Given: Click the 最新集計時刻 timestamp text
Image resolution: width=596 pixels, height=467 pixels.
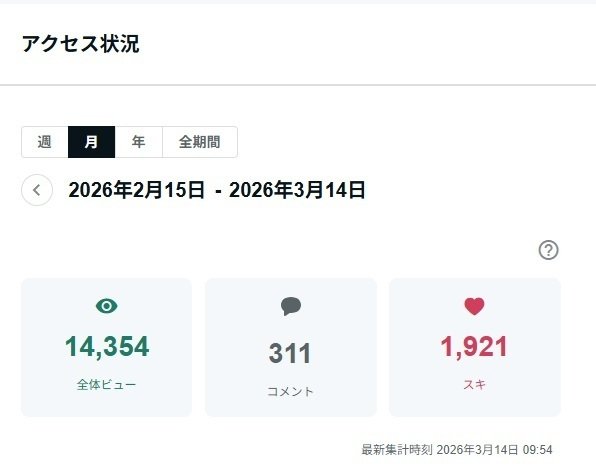Looking at the screenshot, I should [x=457, y=450].
